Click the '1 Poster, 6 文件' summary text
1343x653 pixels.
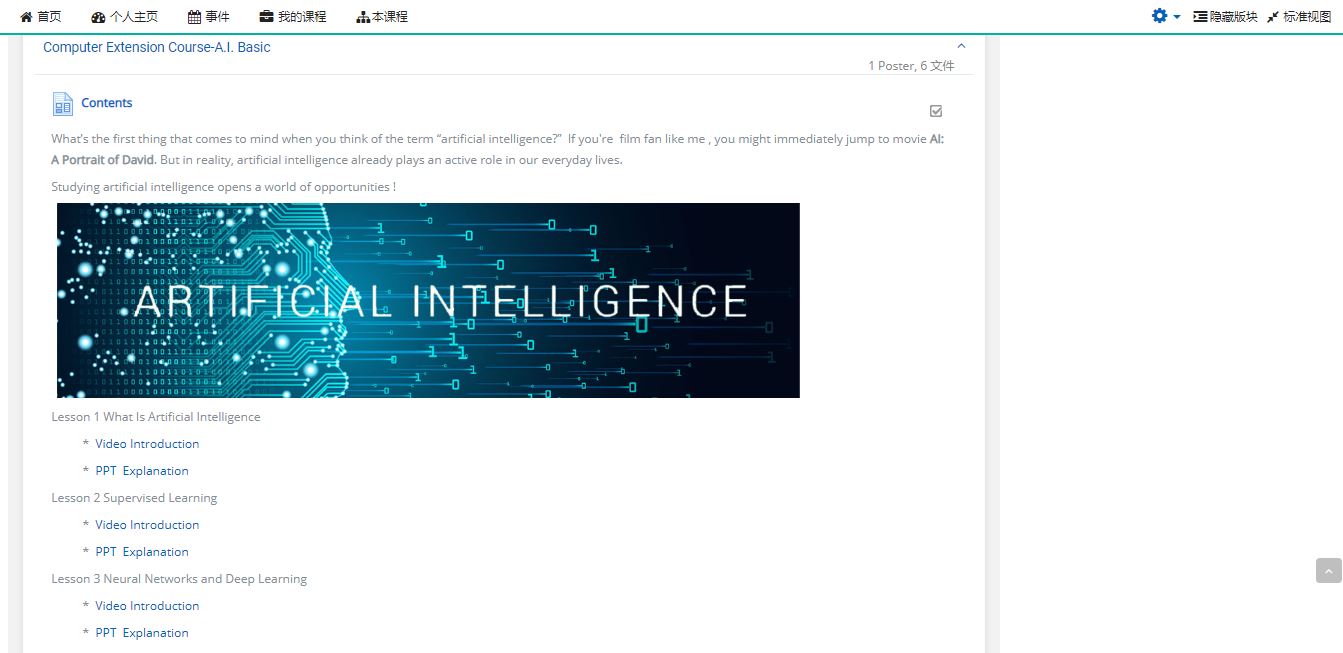911,66
